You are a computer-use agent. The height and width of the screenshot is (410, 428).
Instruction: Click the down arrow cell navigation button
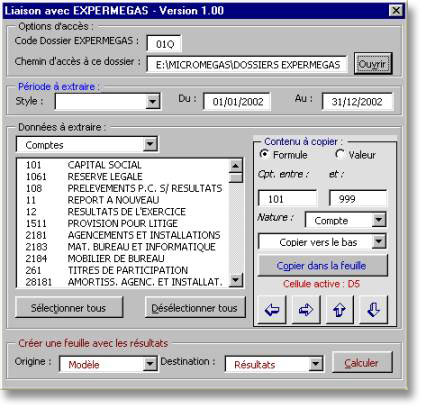[374, 310]
